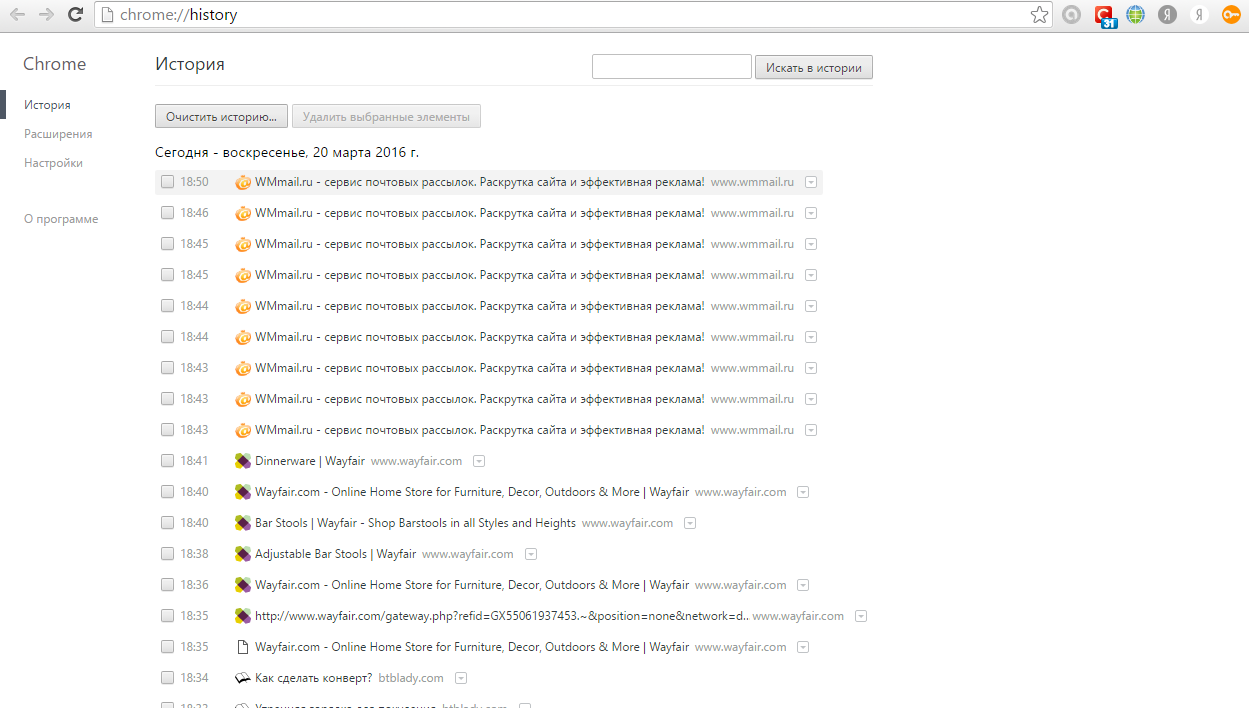Viewport: 1249px width, 708px height.
Task: Expand the menu arrow of the 18:40 Wayfair.com Online Home Store entry
Action: [x=803, y=492]
